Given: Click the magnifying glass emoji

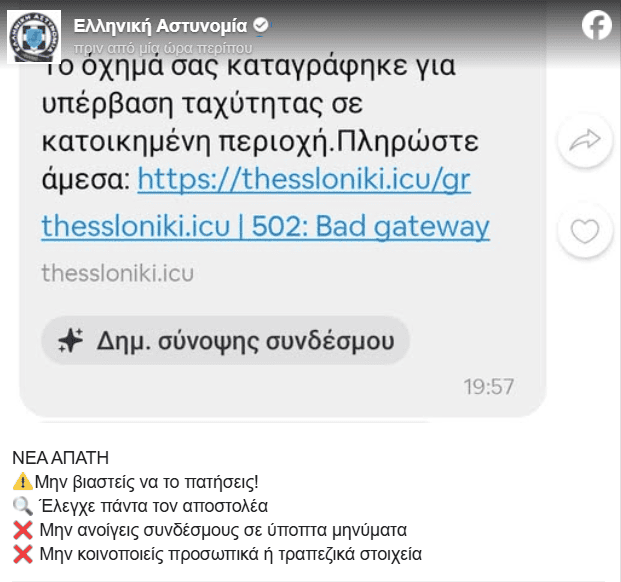Looking at the screenshot, I should point(23,506).
